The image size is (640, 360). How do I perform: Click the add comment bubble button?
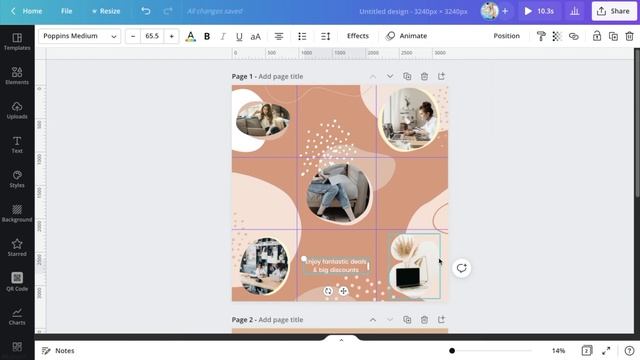pos(461,268)
